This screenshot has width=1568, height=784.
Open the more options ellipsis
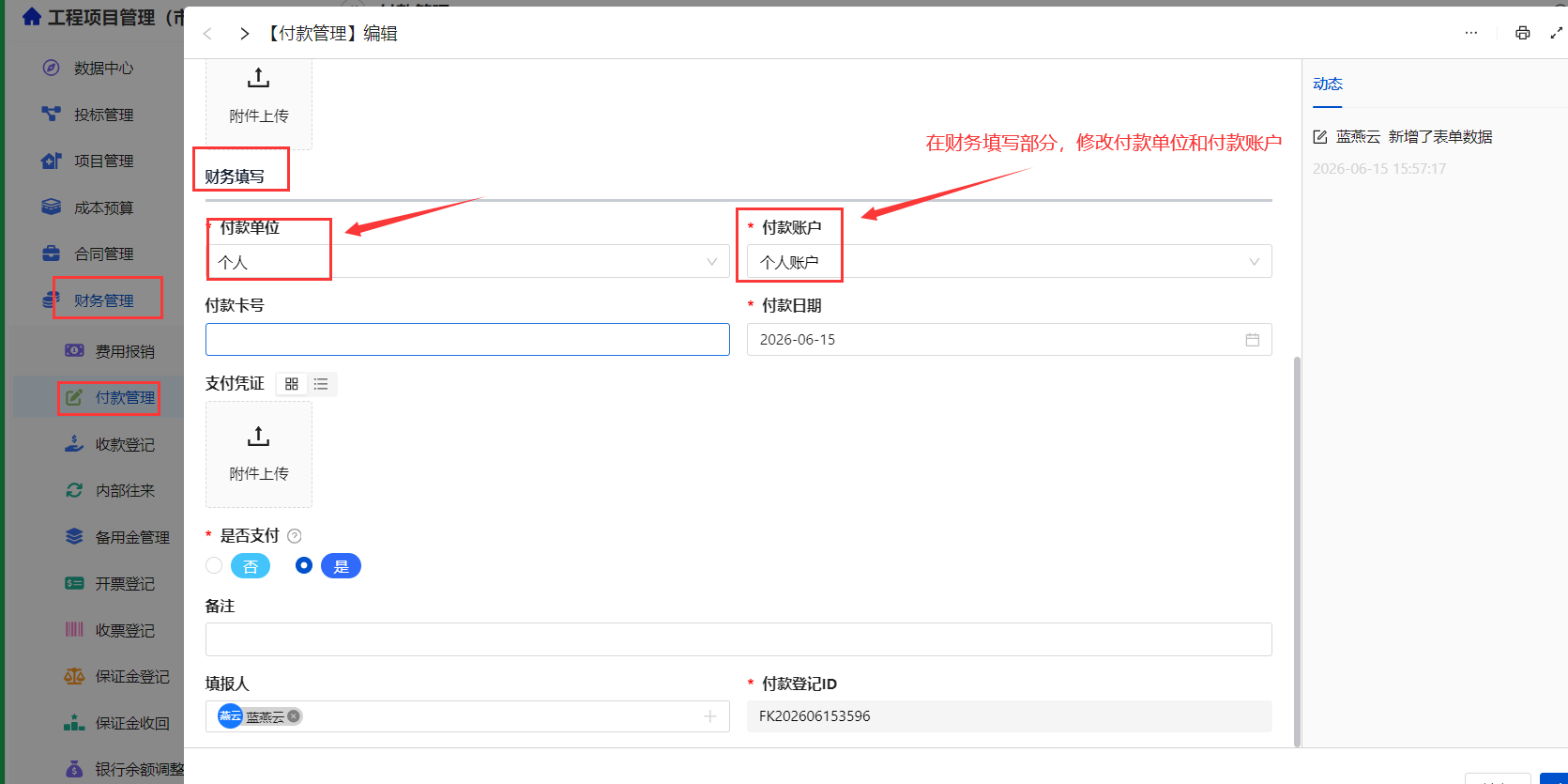tap(1471, 33)
